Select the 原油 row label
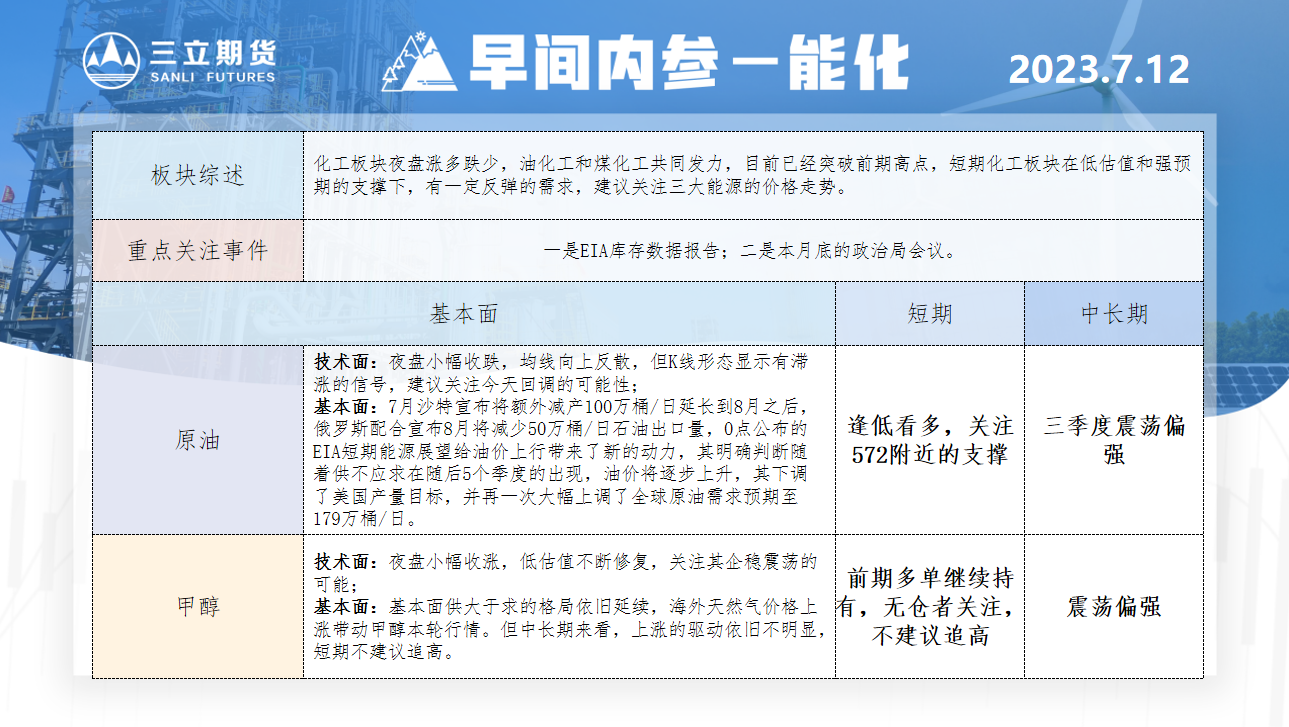 (198, 440)
